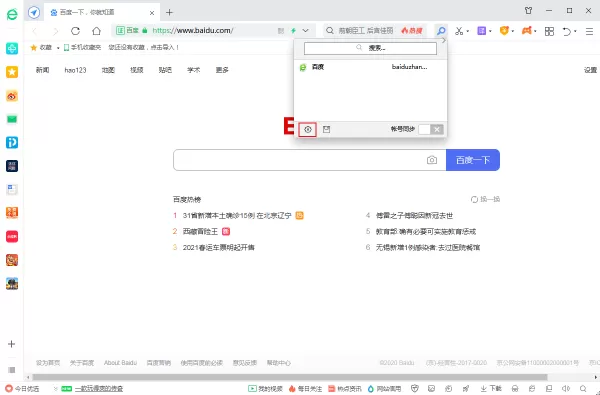
Task: Close the 百度一下 tab with its X
Action: pyautogui.click(x=152, y=13)
